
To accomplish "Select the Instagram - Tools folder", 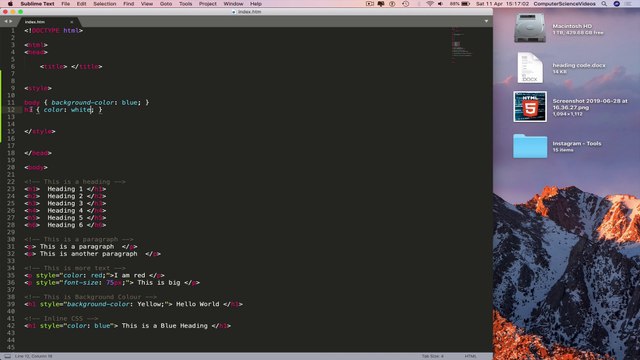I will tap(530, 146).
